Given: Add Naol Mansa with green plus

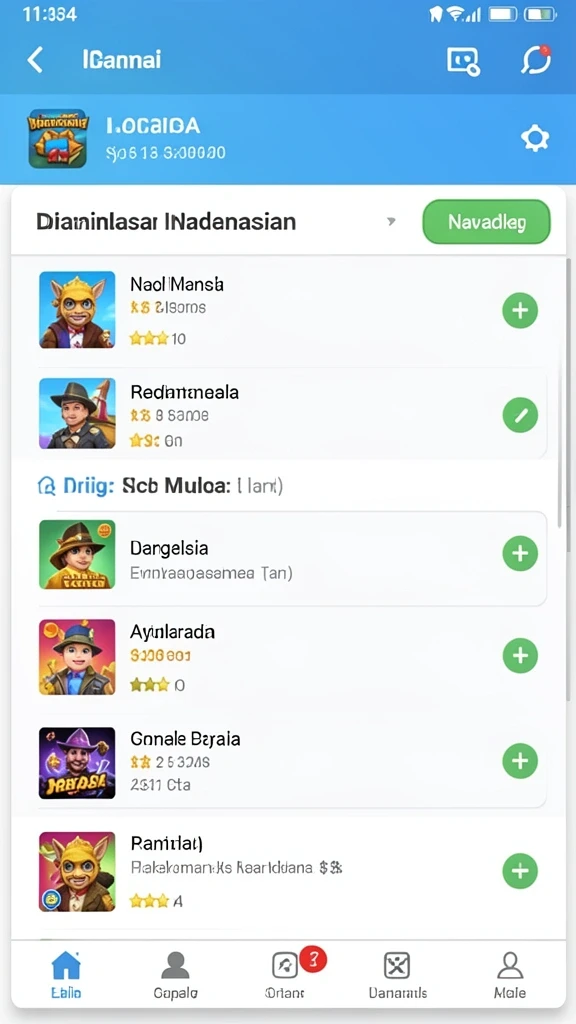Looking at the screenshot, I should coord(520,310).
